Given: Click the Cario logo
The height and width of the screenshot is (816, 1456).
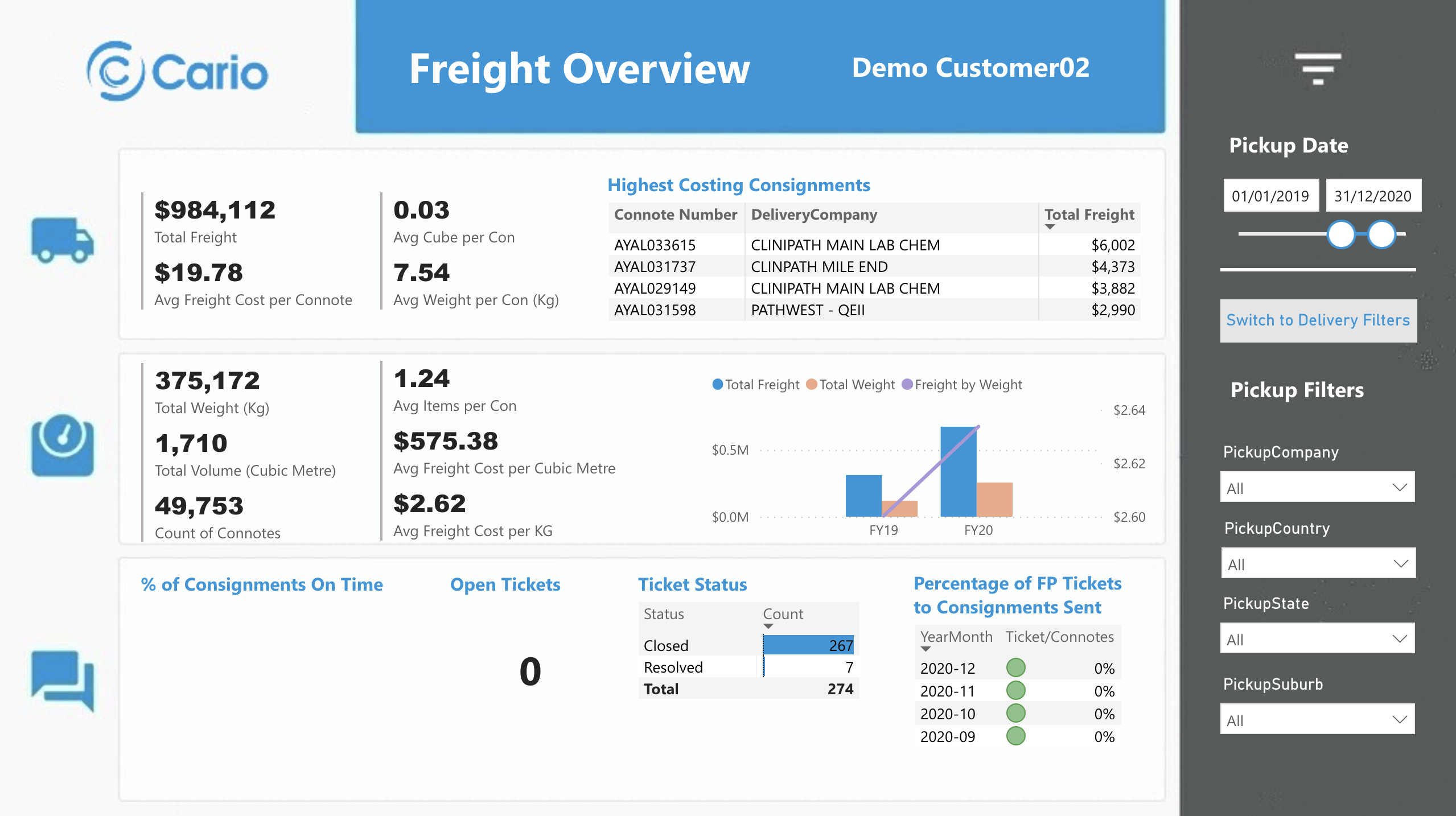Looking at the screenshot, I should (178, 72).
